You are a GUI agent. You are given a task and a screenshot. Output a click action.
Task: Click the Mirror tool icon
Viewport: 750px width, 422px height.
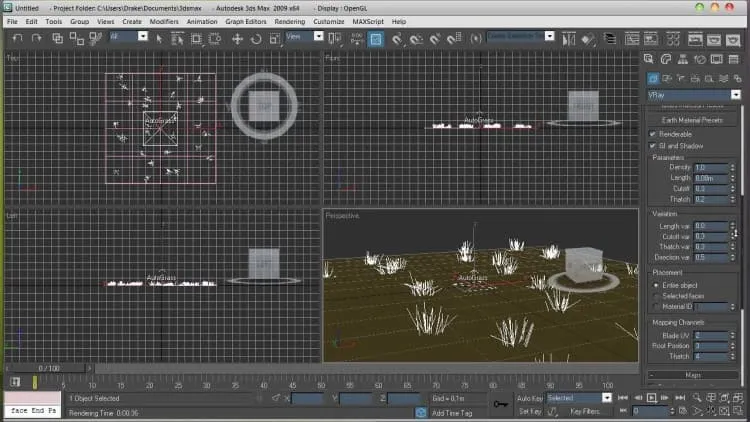[x=568, y=39]
